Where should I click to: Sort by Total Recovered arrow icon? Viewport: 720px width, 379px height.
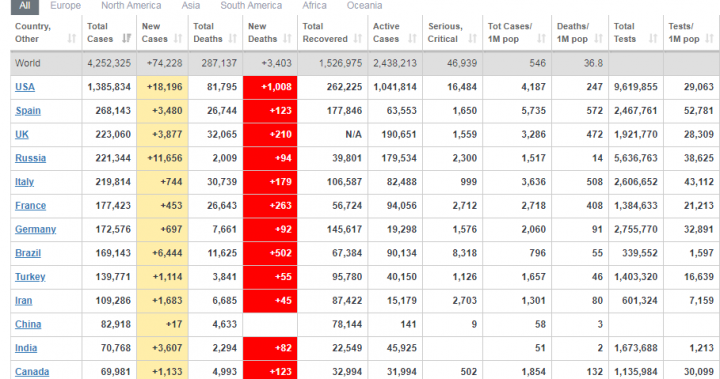click(357, 39)
